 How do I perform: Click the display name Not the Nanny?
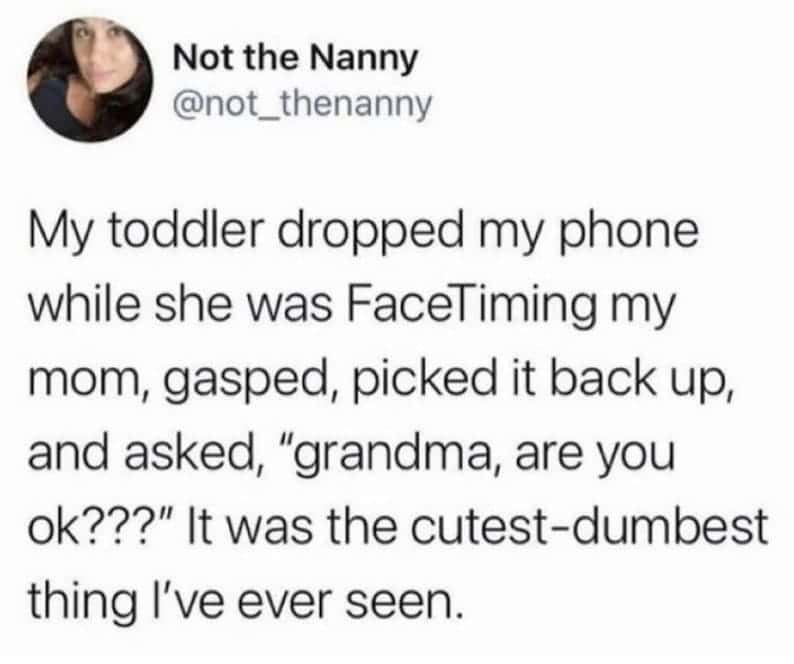coord(295,58)
